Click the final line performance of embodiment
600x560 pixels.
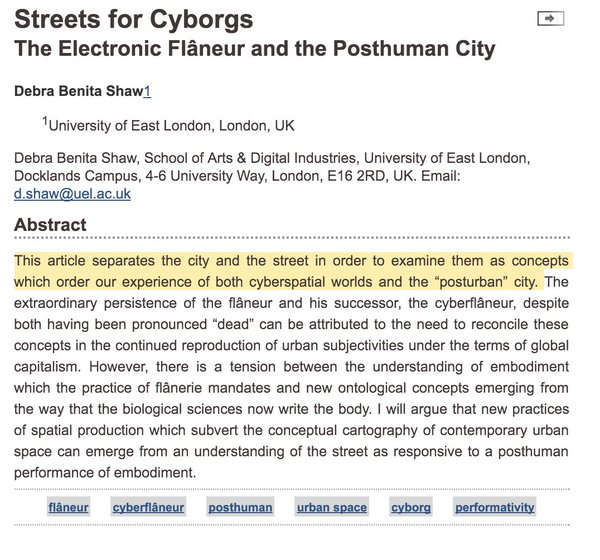105,473
